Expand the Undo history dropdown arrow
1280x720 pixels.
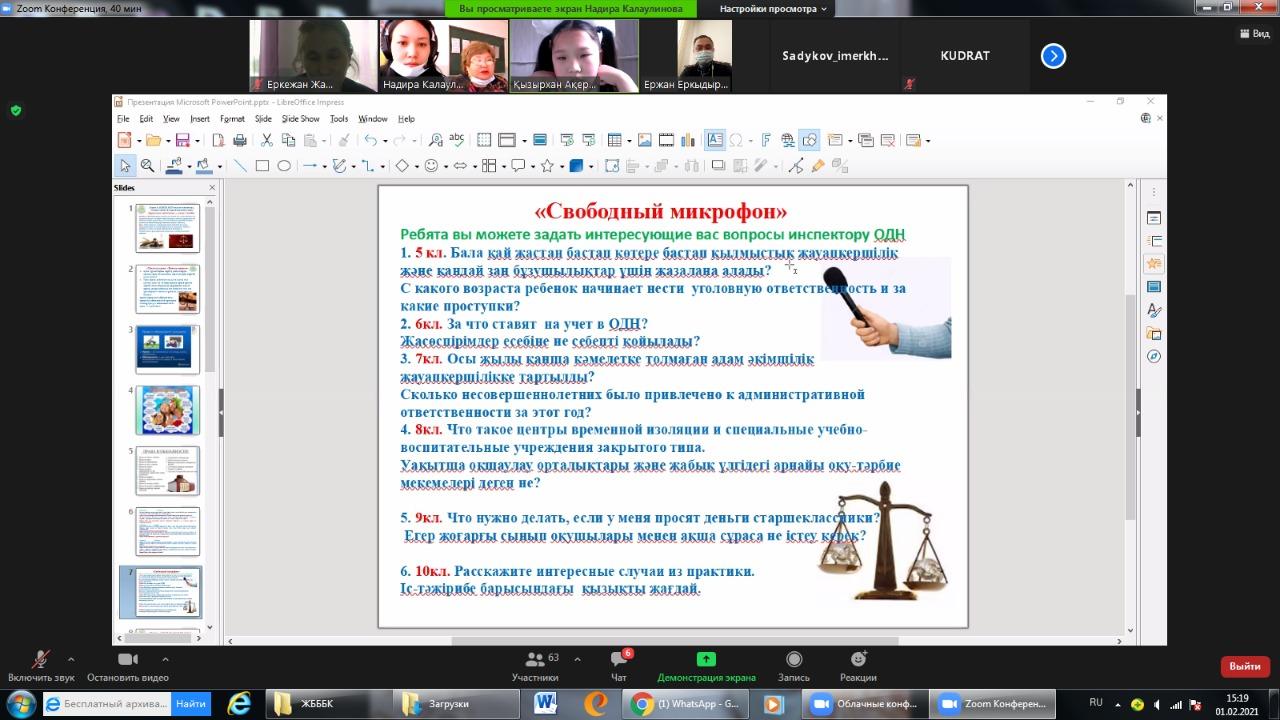[x=384, y=141]
